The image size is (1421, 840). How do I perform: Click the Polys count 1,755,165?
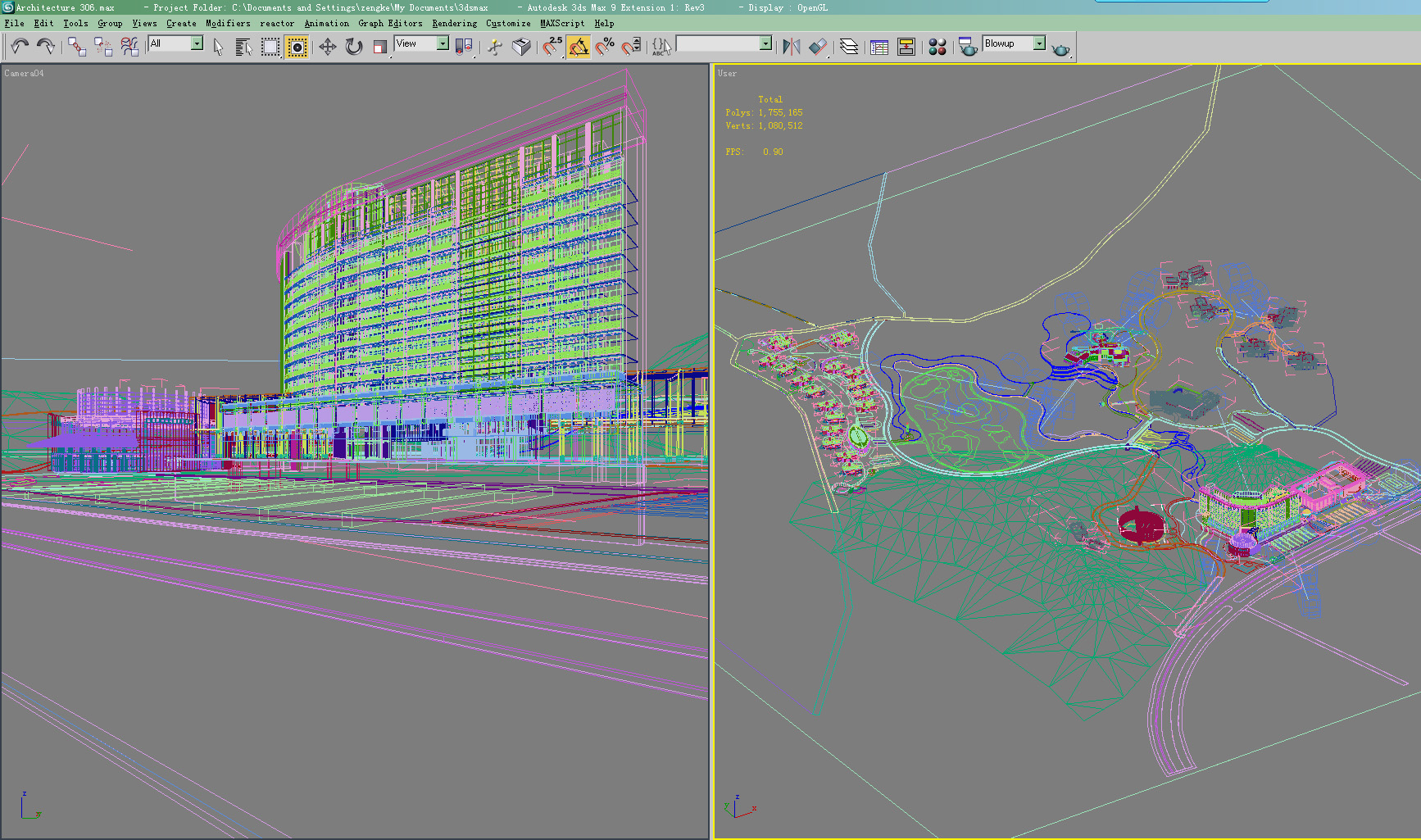pos(780,112)
